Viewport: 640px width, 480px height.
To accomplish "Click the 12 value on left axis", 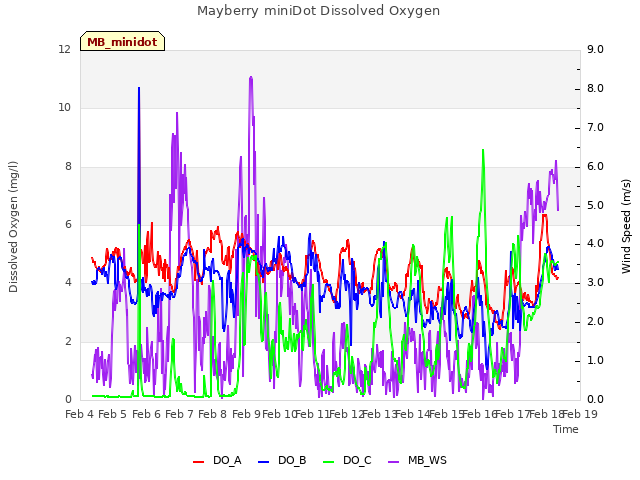I will pyautogui.click(x=64, y=49).
